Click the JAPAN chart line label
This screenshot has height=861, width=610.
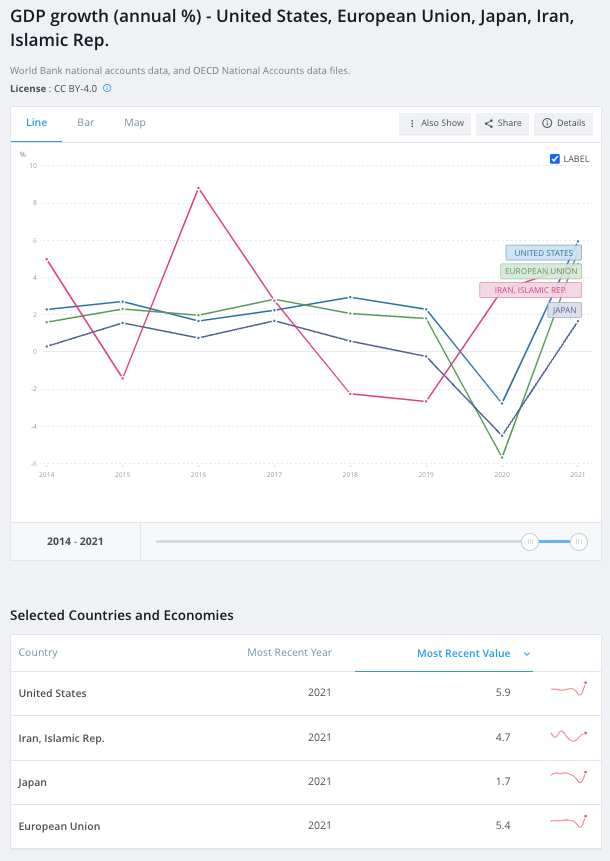(x=564, y=310)
